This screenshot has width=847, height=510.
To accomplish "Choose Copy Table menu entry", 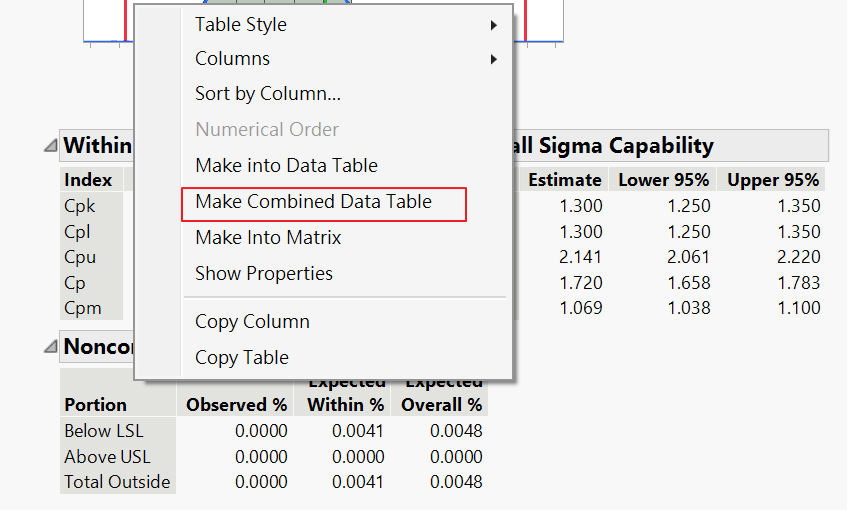I will [242, 358].
